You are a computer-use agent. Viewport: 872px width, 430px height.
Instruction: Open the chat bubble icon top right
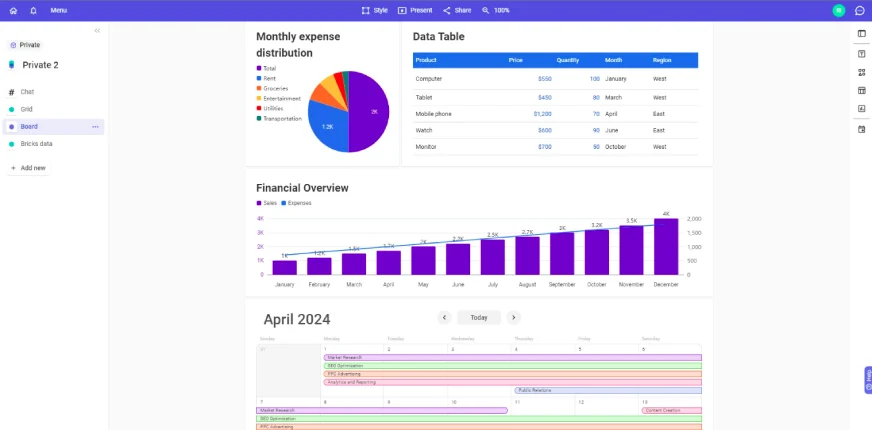point(860,11)
